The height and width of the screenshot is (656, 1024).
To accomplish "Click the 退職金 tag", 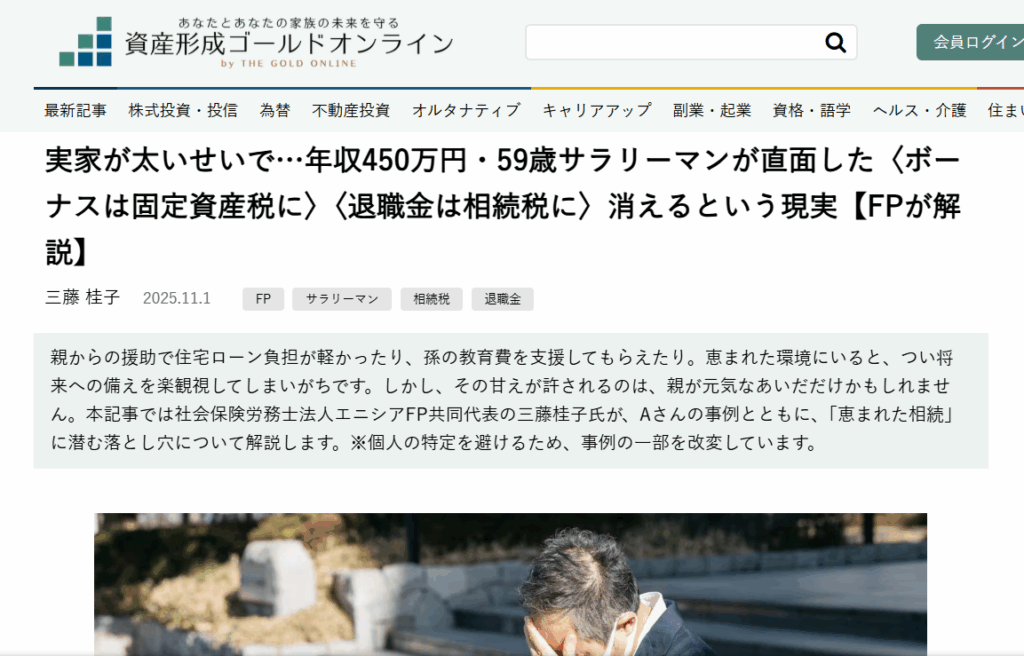I will point(502,299).
